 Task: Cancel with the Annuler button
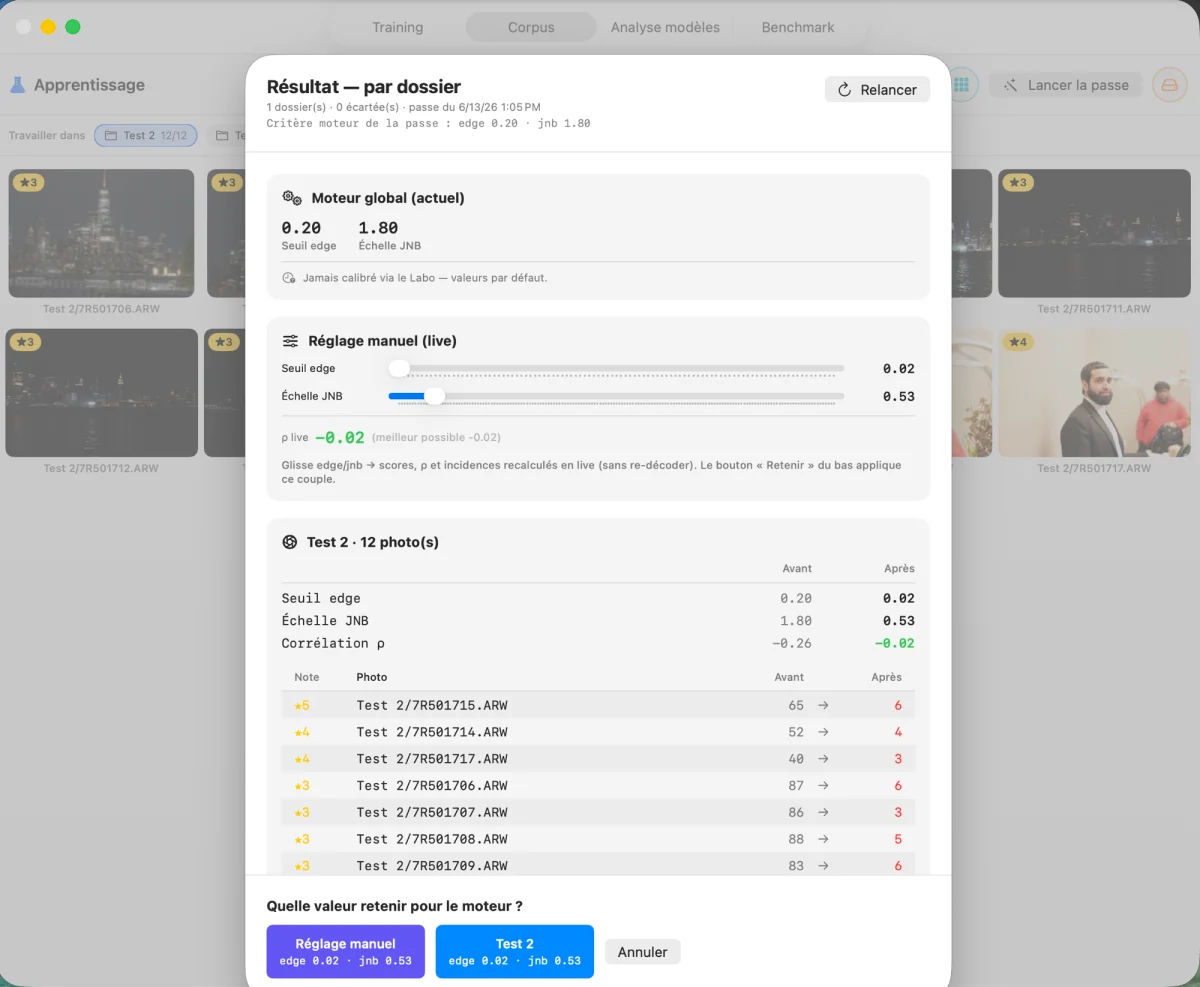pos(642,952)
